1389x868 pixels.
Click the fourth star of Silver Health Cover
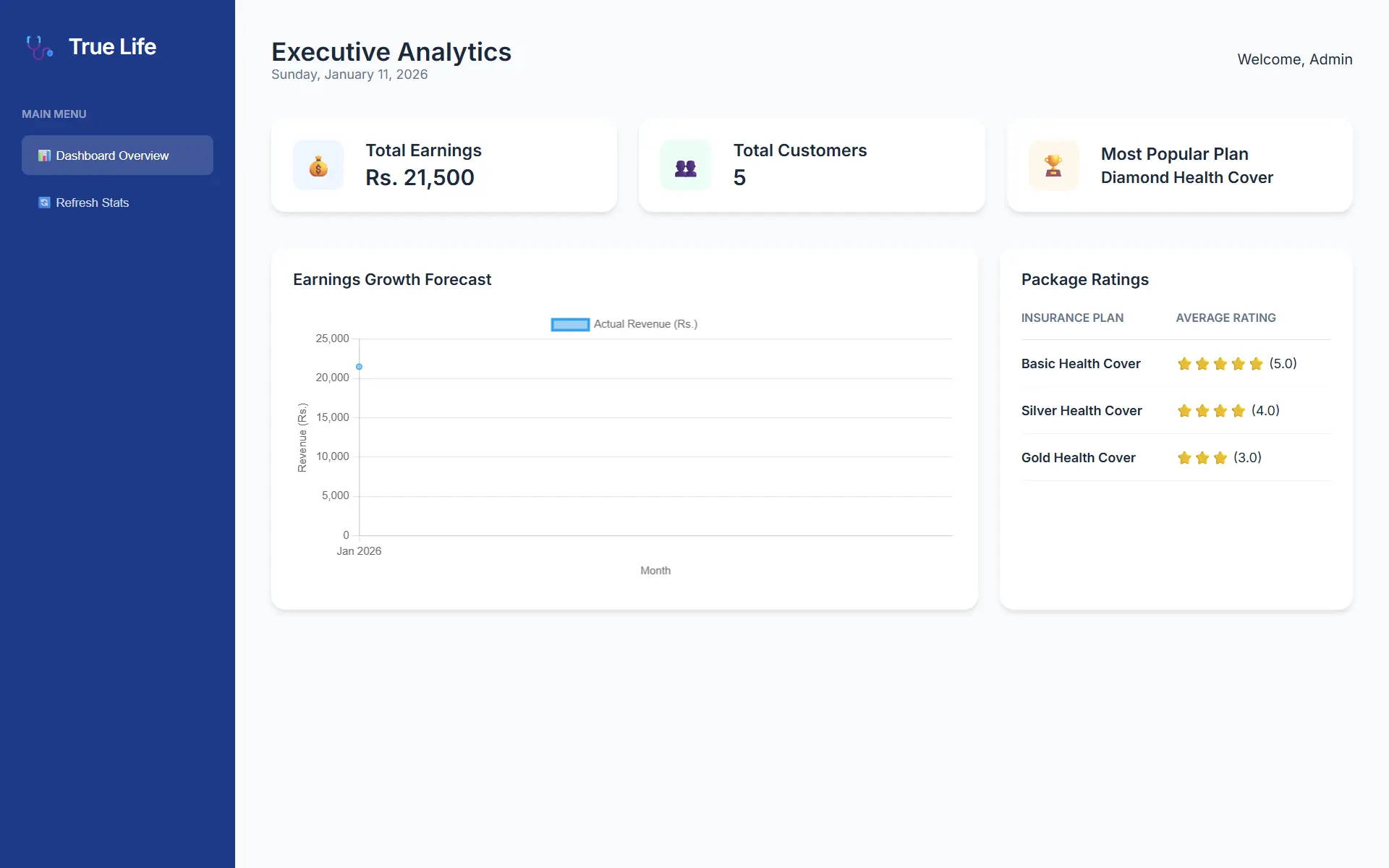(1238, 411)
